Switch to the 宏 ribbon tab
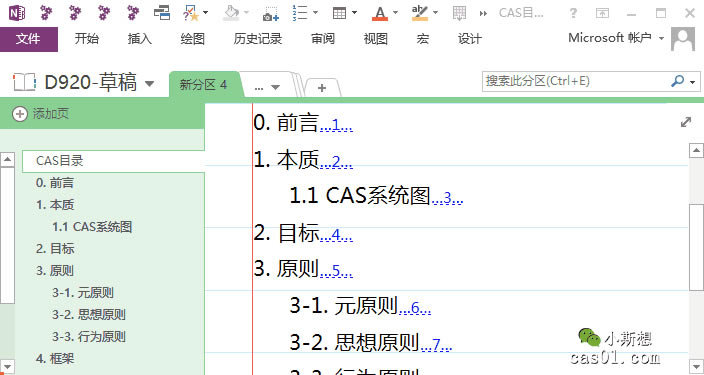The image size is (704, 375). [422, 39]
